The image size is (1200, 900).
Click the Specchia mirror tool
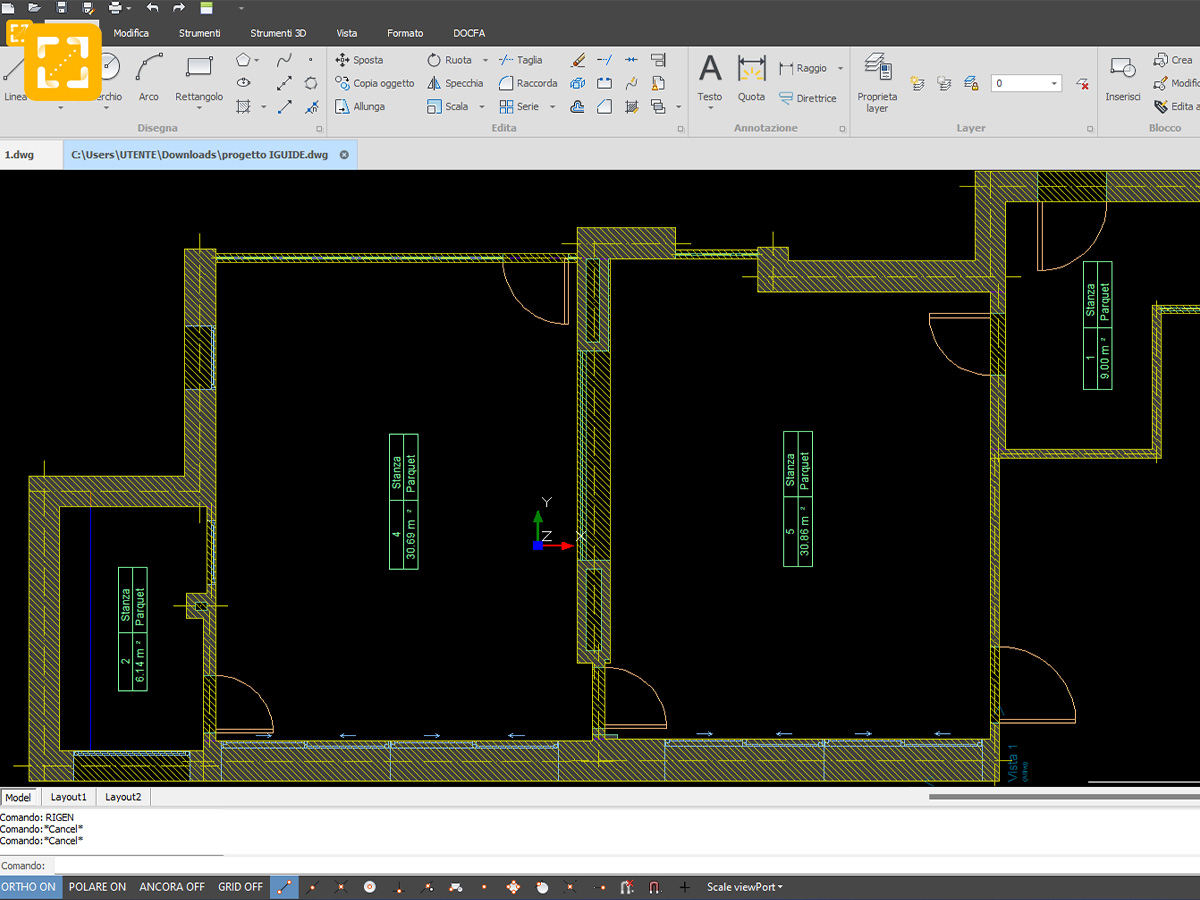point(455,83)
